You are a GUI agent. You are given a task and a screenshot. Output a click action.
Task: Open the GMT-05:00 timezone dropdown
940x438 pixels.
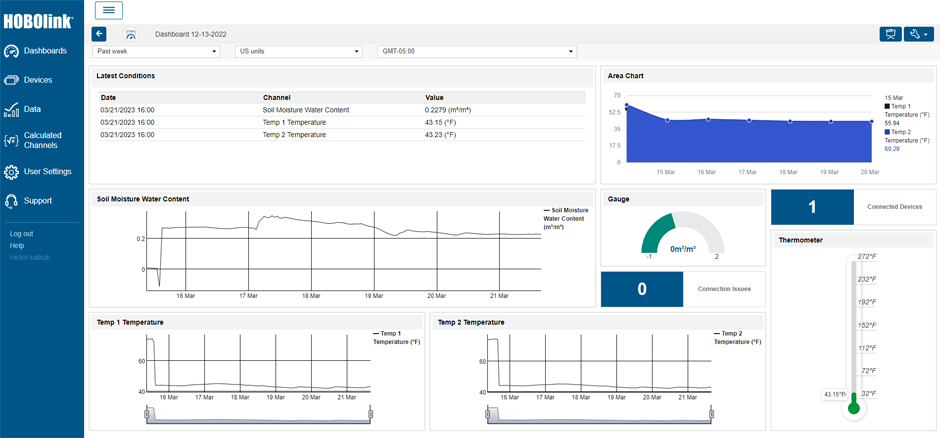click(477, 52)
